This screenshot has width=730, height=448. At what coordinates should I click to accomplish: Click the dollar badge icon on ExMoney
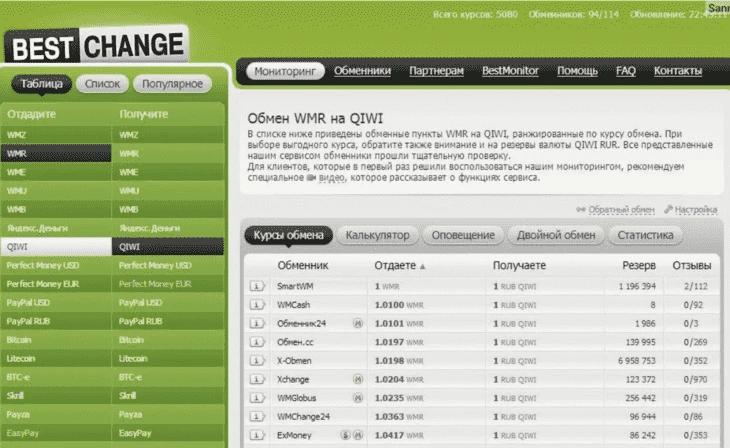345,435
